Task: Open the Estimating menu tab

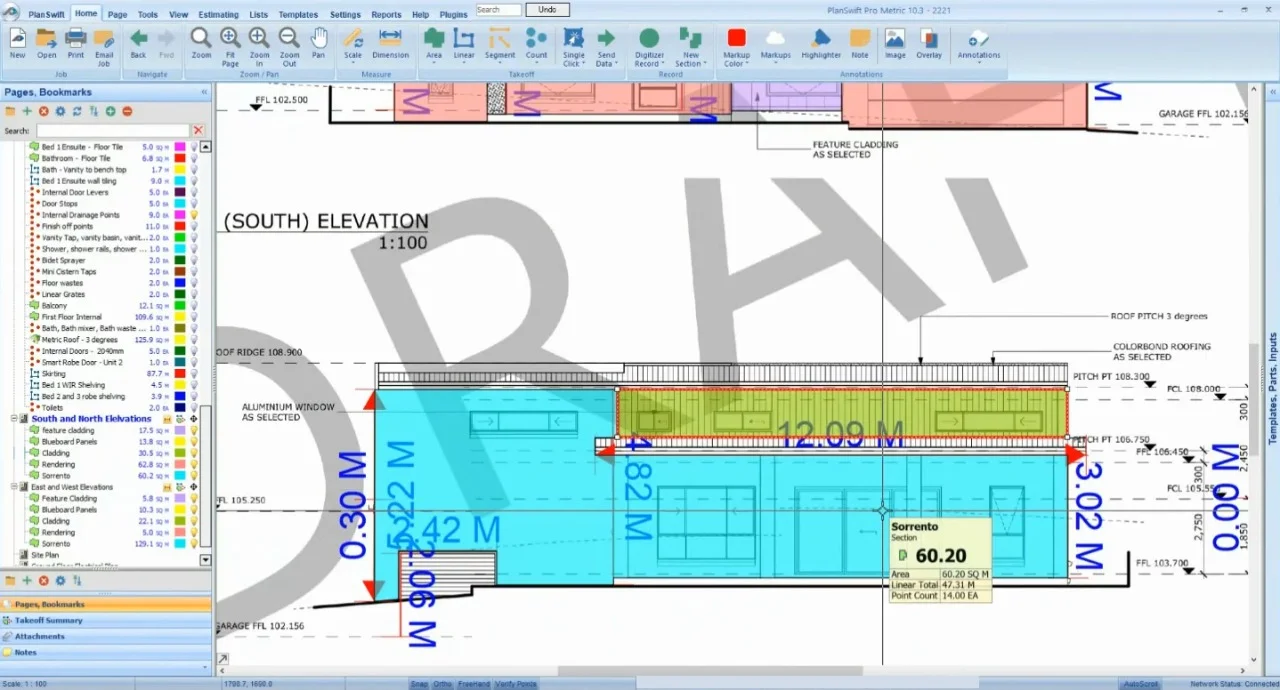Action: coord(218,15)
